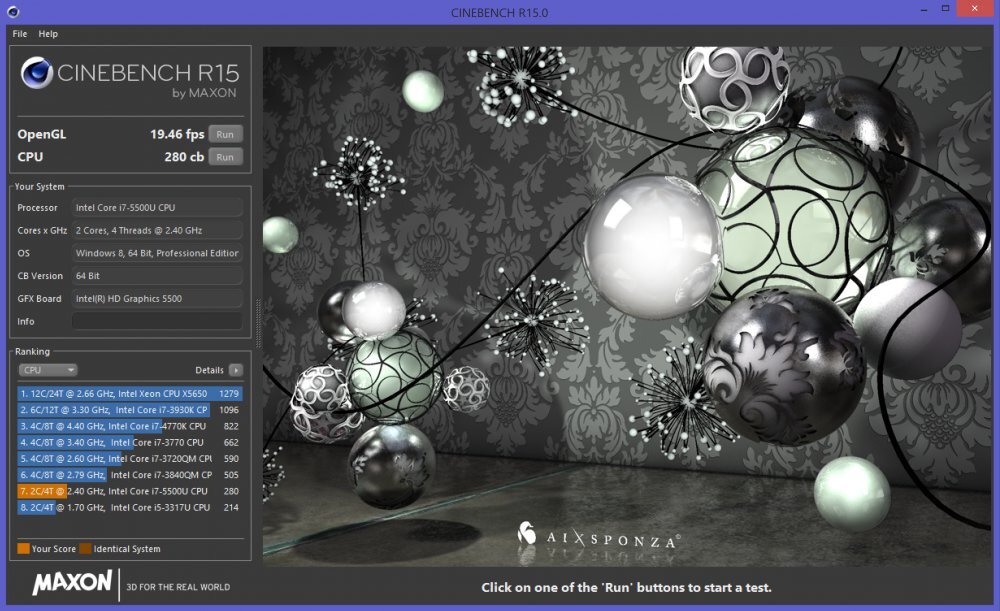
Task: Start the OpenGL benchmark with its Run button
Action: click(225, 133)
